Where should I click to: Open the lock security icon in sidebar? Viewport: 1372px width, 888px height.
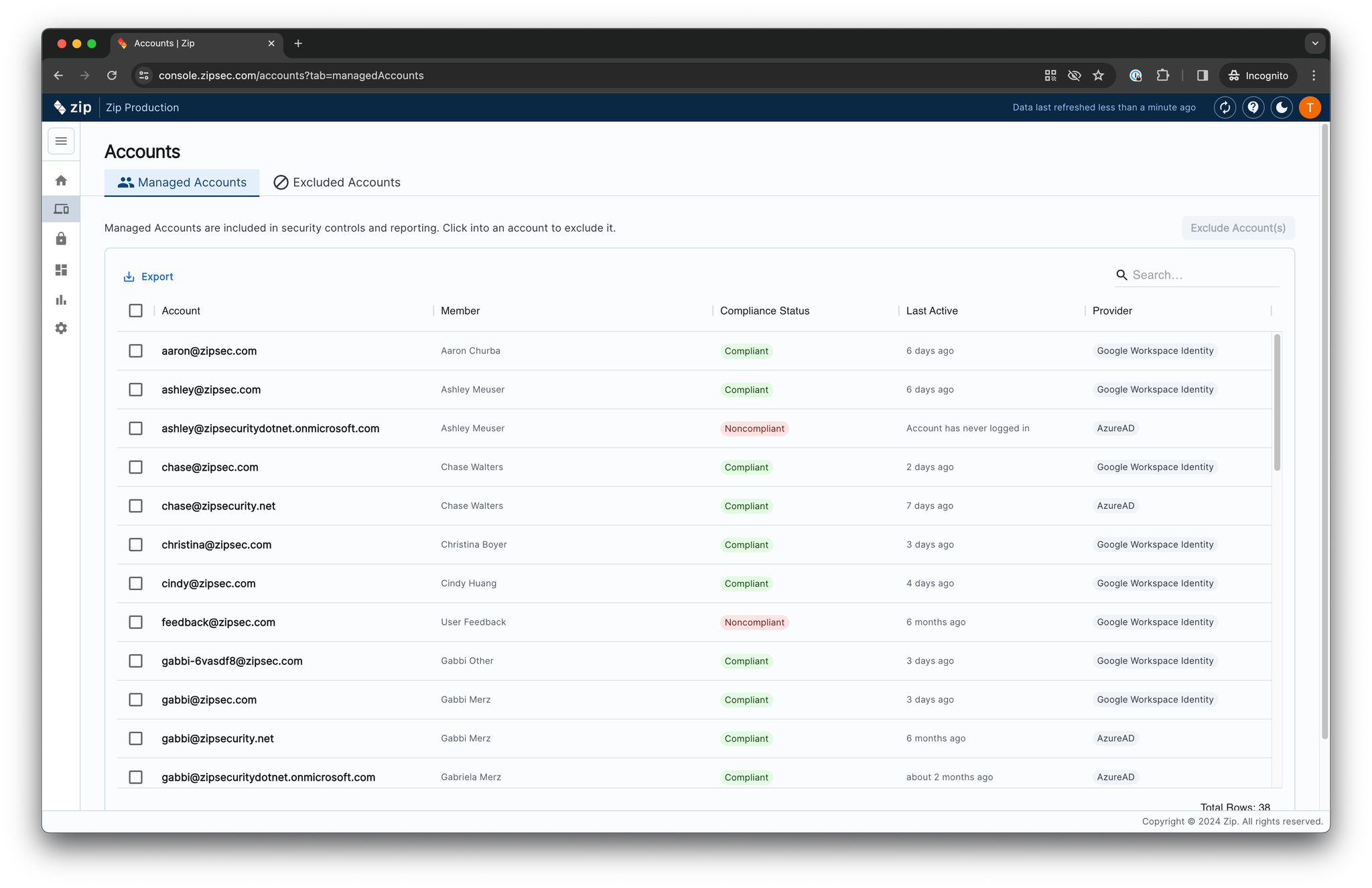(x=61, y=239)
